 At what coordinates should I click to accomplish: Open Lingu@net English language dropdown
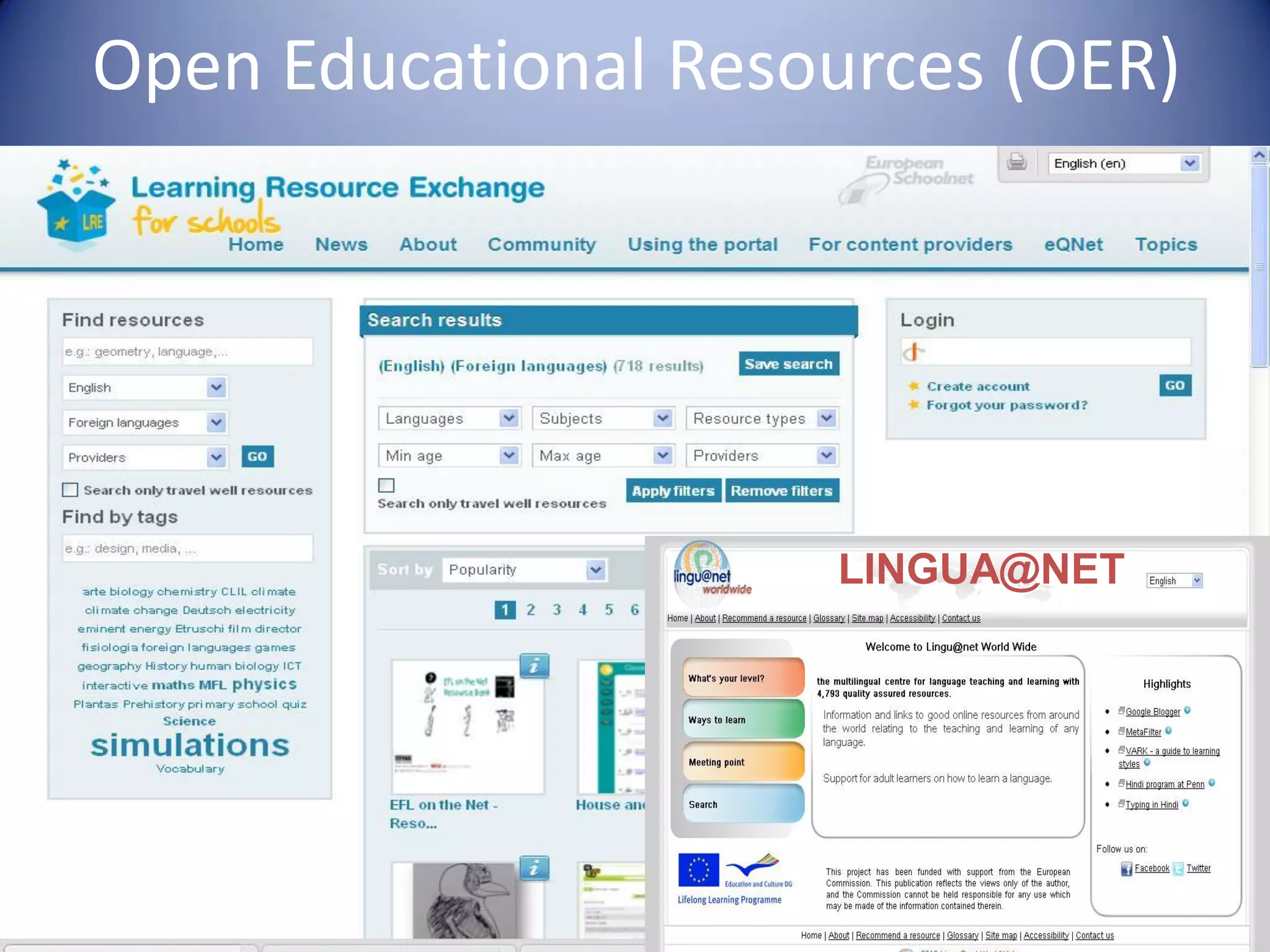point(1175,581)
